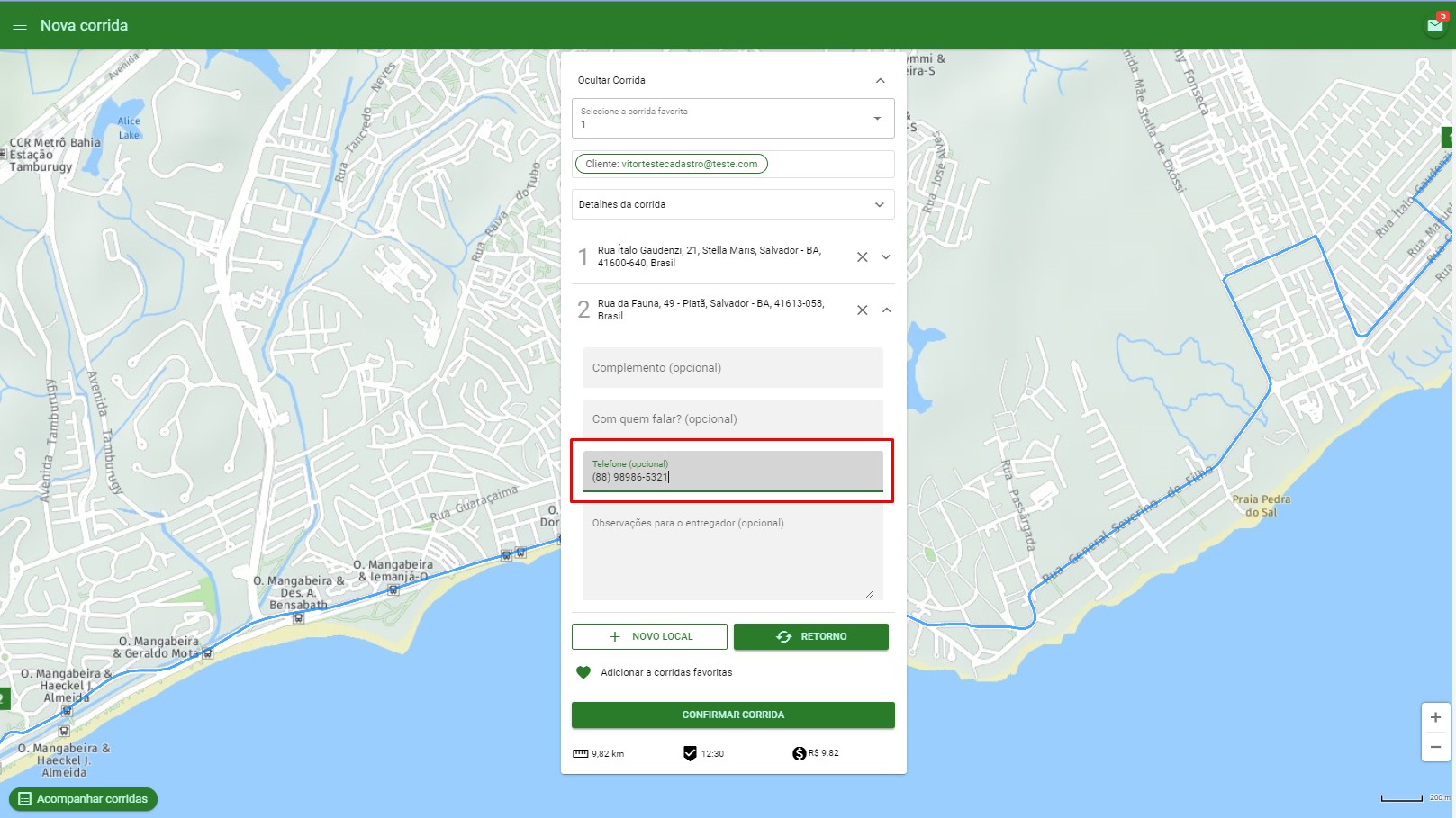This screenshot has height=818, width=1456.
Task: Click the price dollar icon
Action: coord(799,753)
